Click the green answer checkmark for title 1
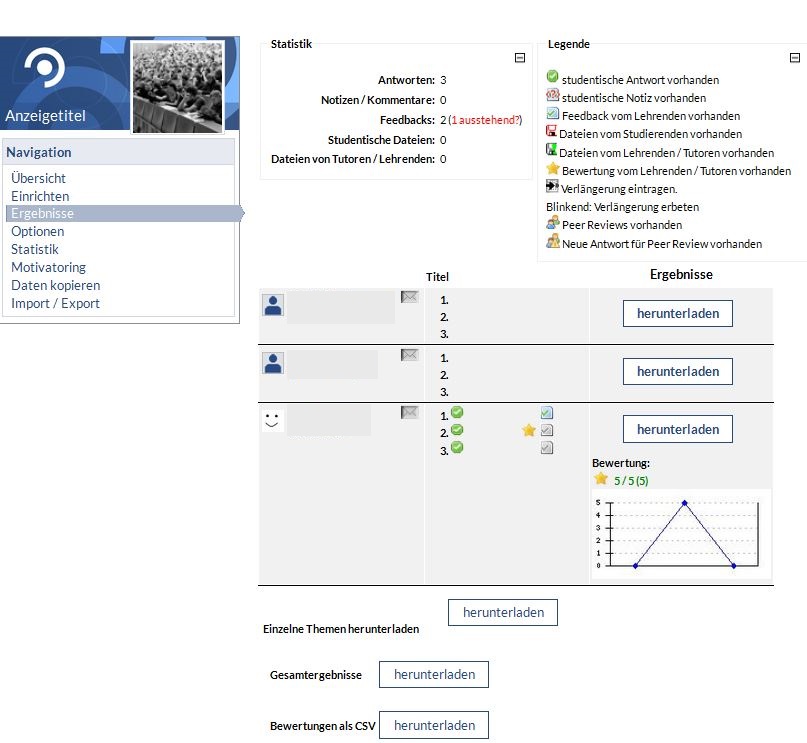Screen dimensions: 807x743 point(457,412)
